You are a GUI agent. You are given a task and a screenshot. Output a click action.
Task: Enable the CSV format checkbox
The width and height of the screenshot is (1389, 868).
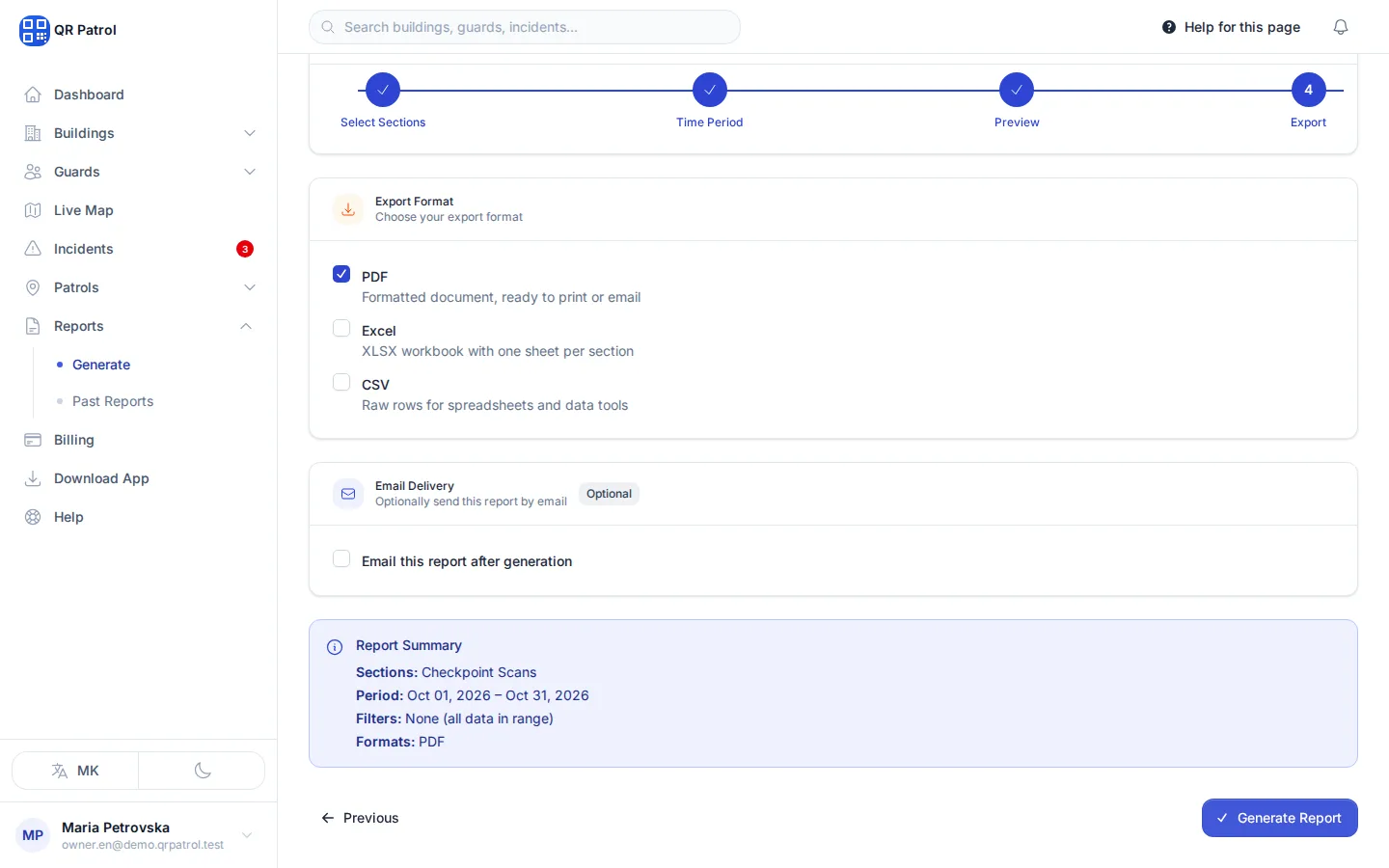pyautogui.click(x=341, y=382)
